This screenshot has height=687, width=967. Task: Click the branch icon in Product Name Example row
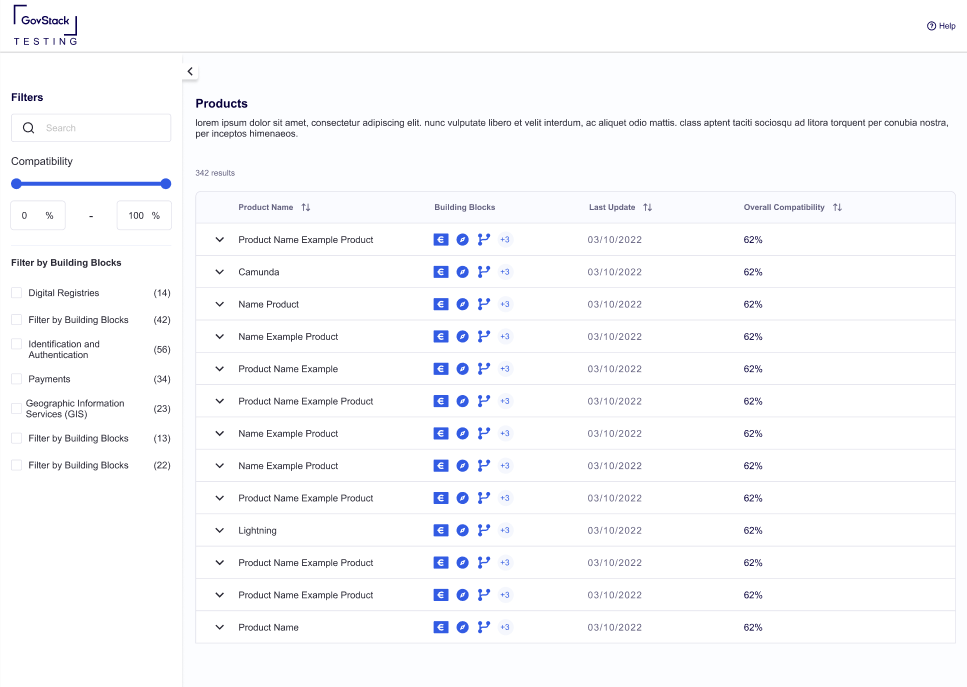484,369
